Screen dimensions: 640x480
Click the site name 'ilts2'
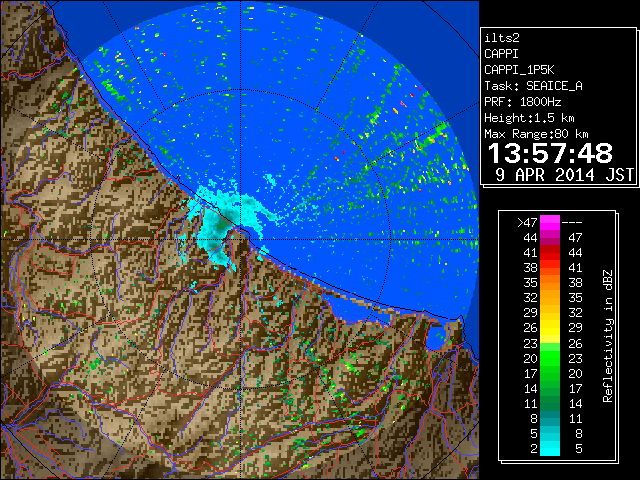502,38
